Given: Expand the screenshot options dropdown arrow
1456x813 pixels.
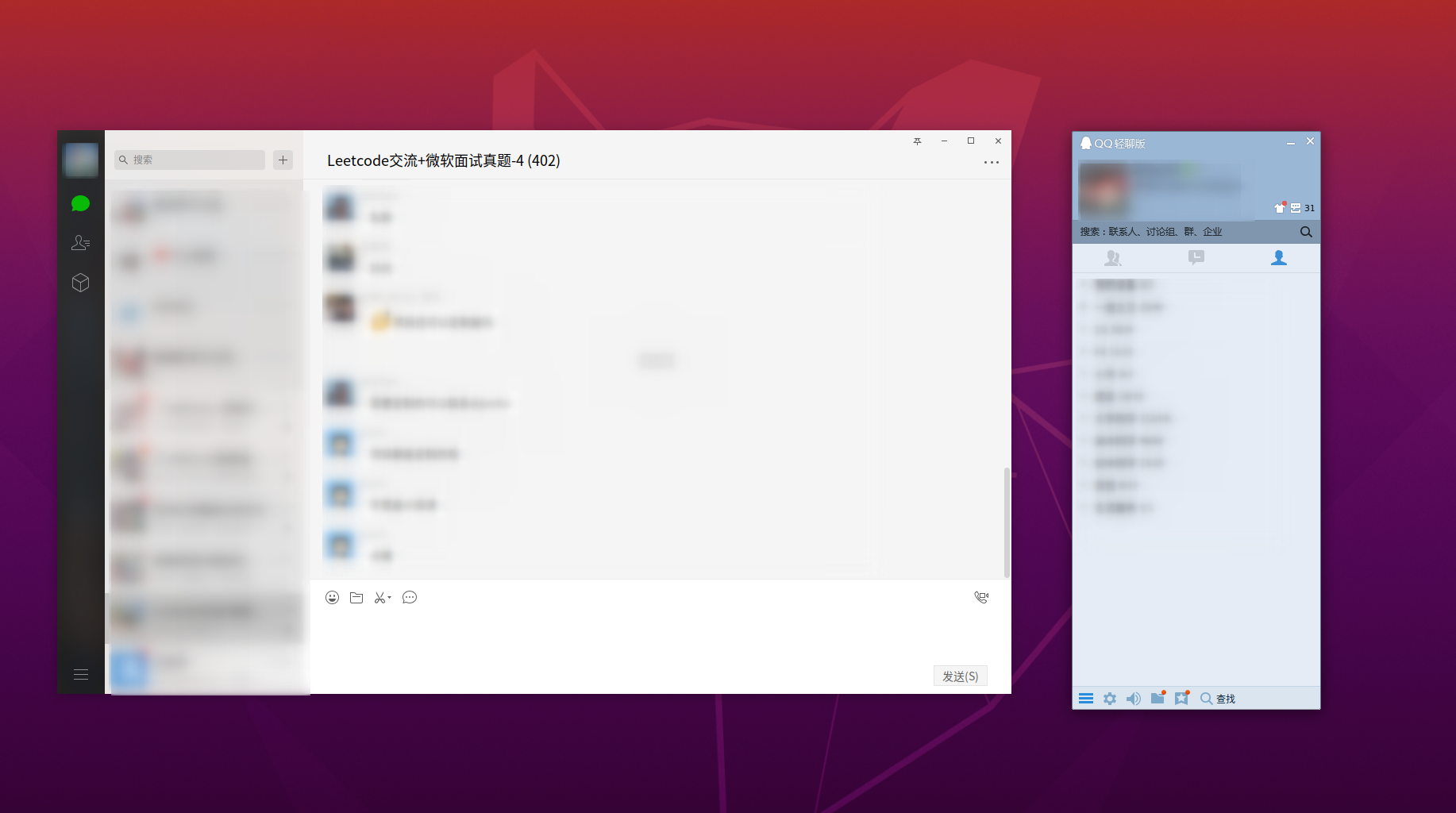Looking at the screenshot, I should point(390,598).
